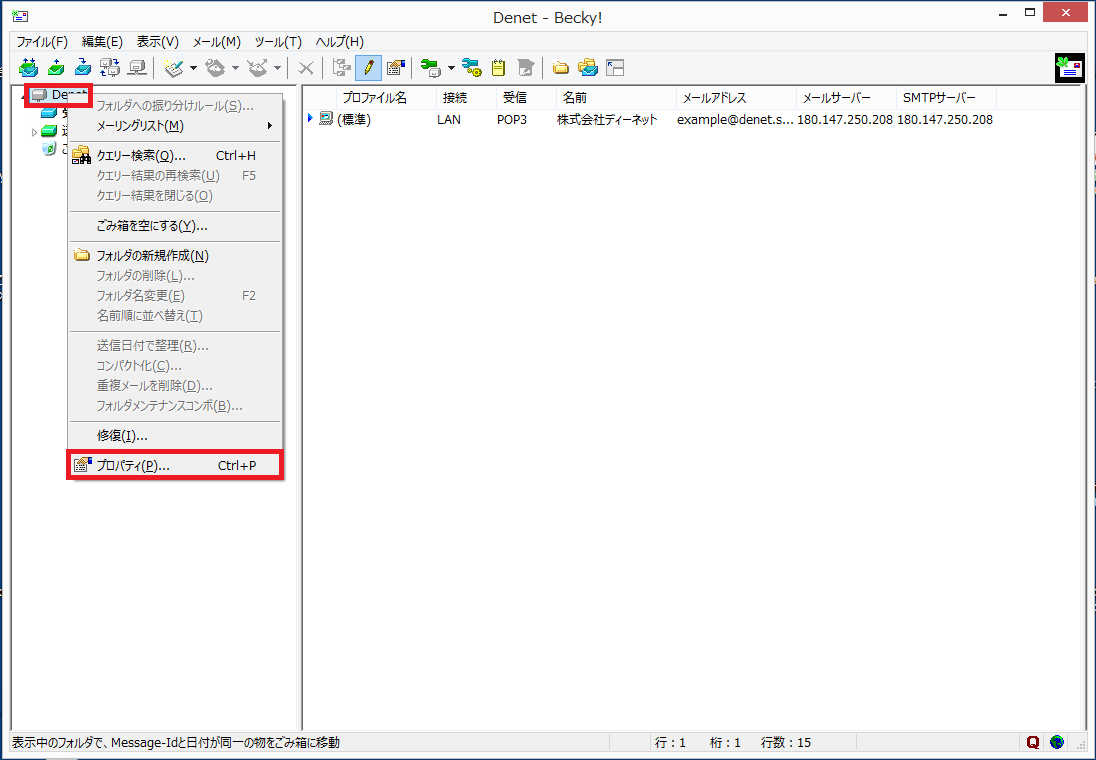Open dropdown arrow beside forward icon

click(277, 68)
